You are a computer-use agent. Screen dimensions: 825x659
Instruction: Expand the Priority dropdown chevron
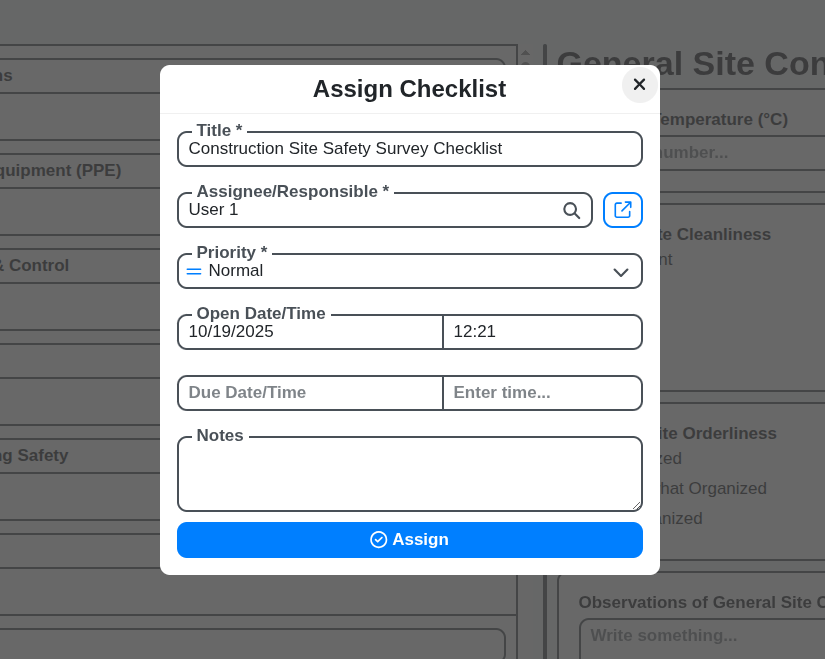point(621,271)
